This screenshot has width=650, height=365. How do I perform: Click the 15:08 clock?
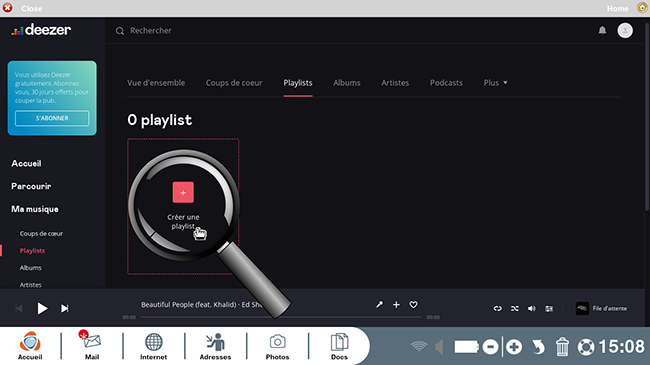622,347
